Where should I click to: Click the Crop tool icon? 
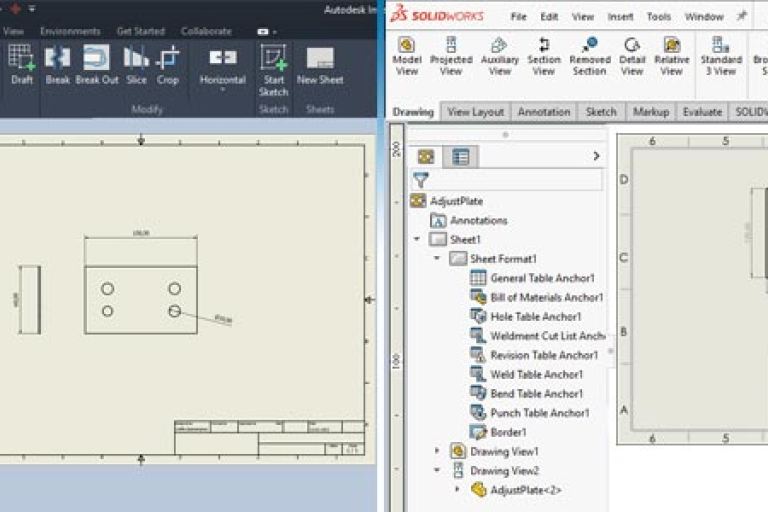tap(168, 60)
